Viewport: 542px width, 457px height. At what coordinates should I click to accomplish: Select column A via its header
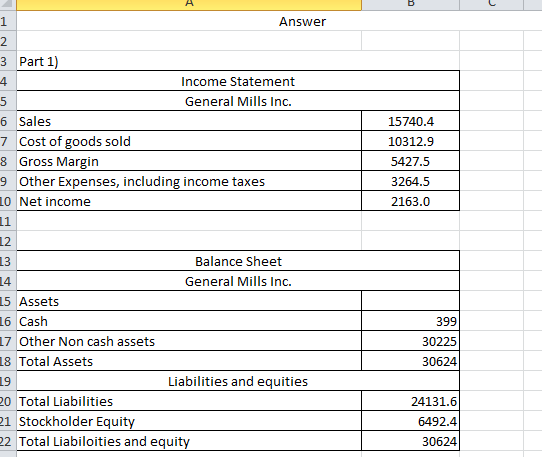189,4
